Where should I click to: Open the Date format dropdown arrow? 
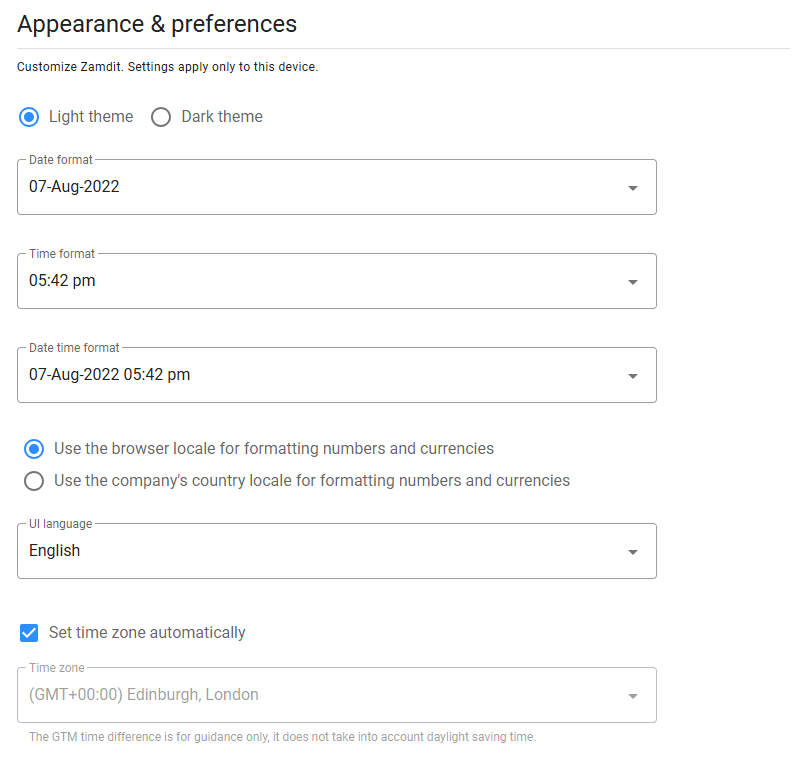coord(633,187)
